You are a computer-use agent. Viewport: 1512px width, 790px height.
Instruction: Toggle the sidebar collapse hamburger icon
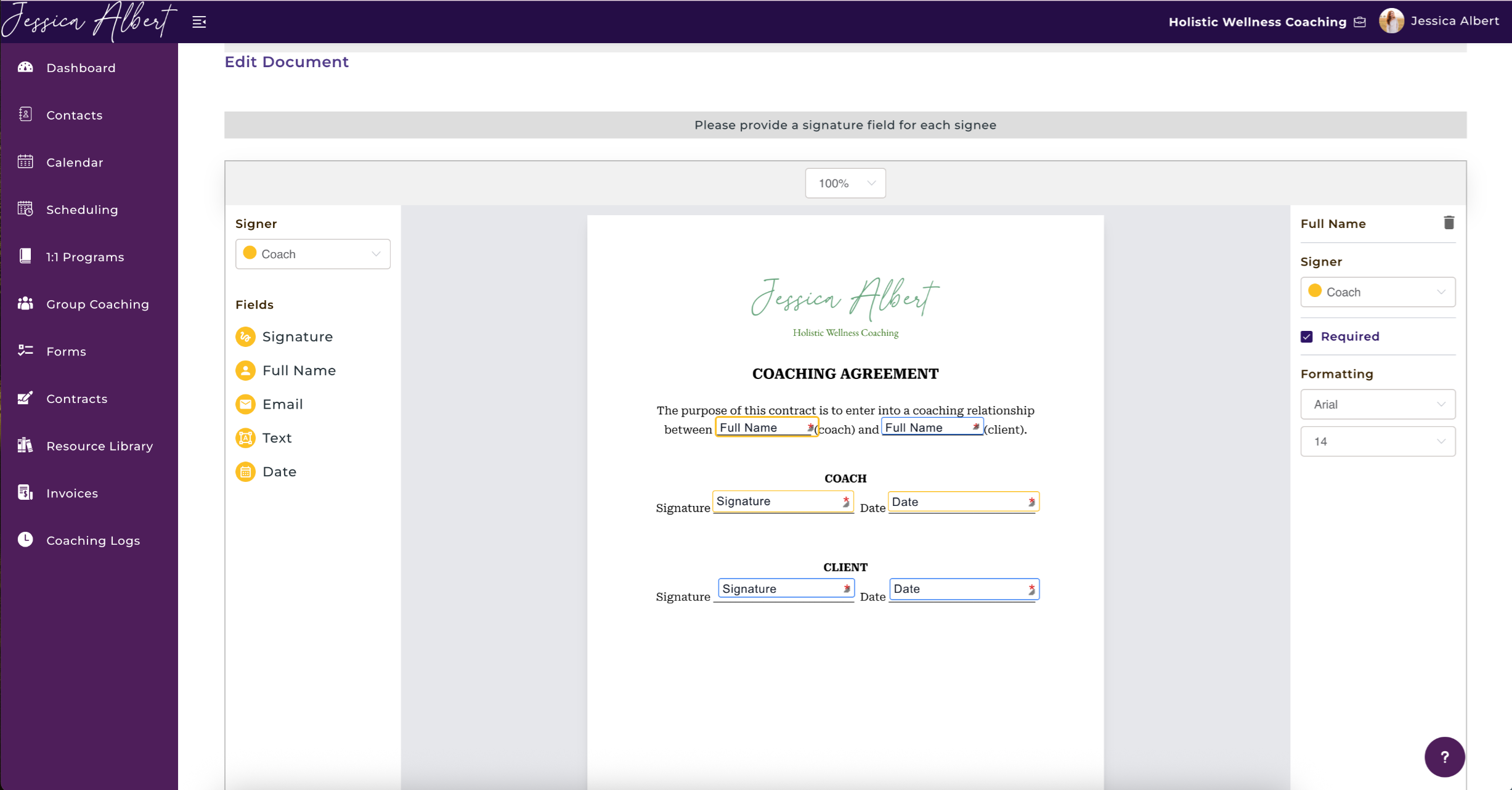click(199, 22)
